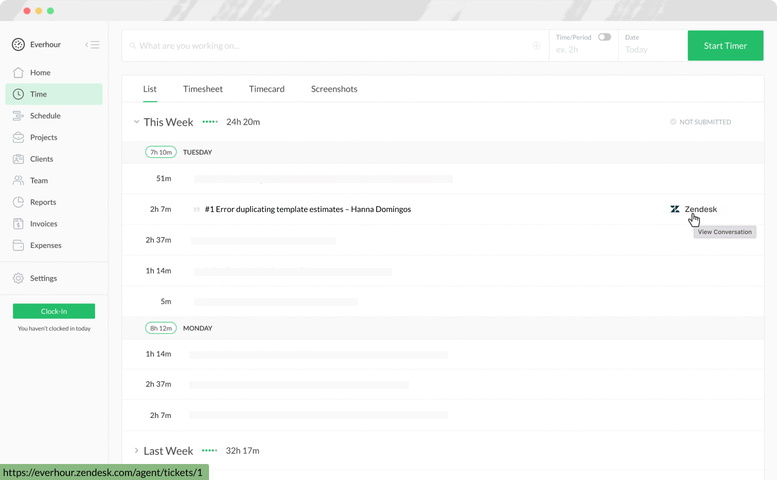The height and width of the screenshot is (480, 777).
Task: Click the NOT SUBMITTED status label
Action: [705, 122]
